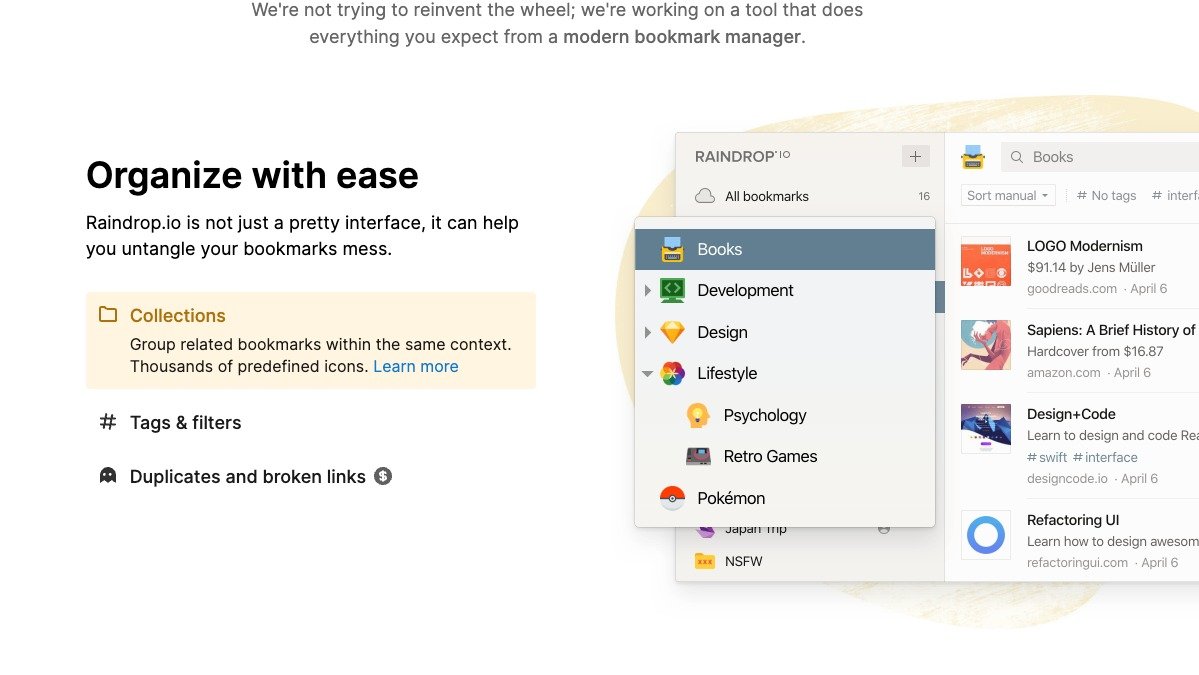This screenshot has height=675, width=1199.
Task: Click the 'amazon.com' source text
Action: pyautogui.click(x=1064, y=372)
